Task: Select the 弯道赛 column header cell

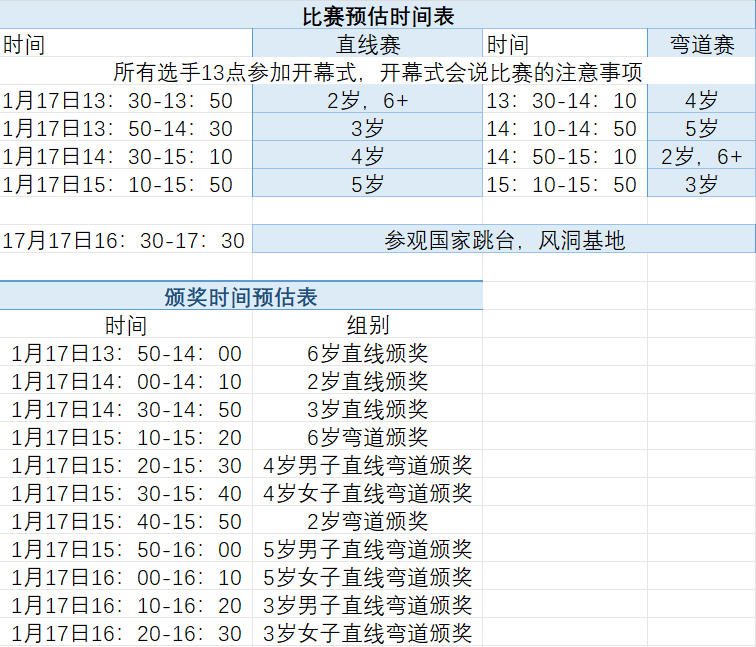Action: click(x=701, y=44)
